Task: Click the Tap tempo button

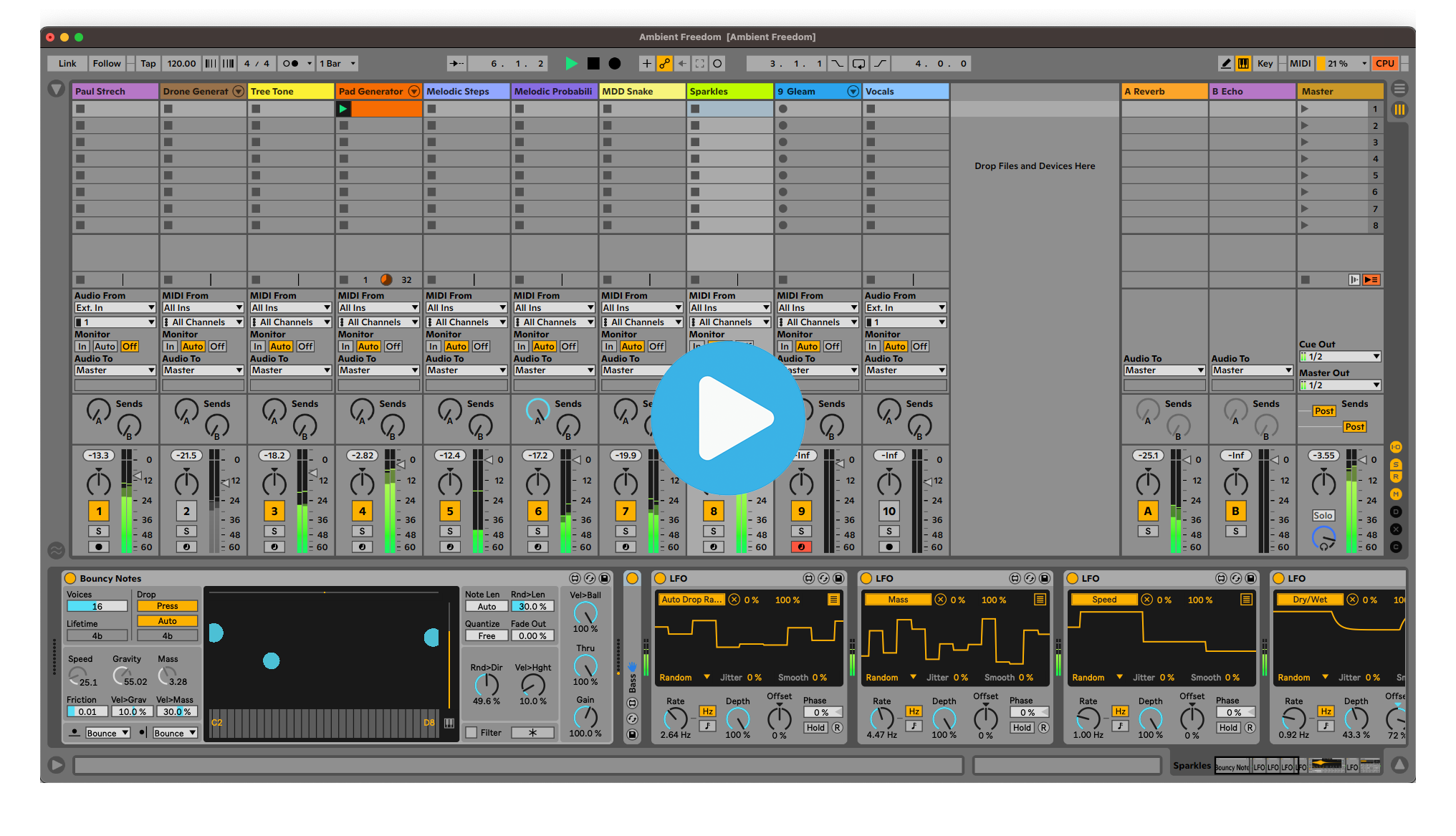Action: point(148,64)
